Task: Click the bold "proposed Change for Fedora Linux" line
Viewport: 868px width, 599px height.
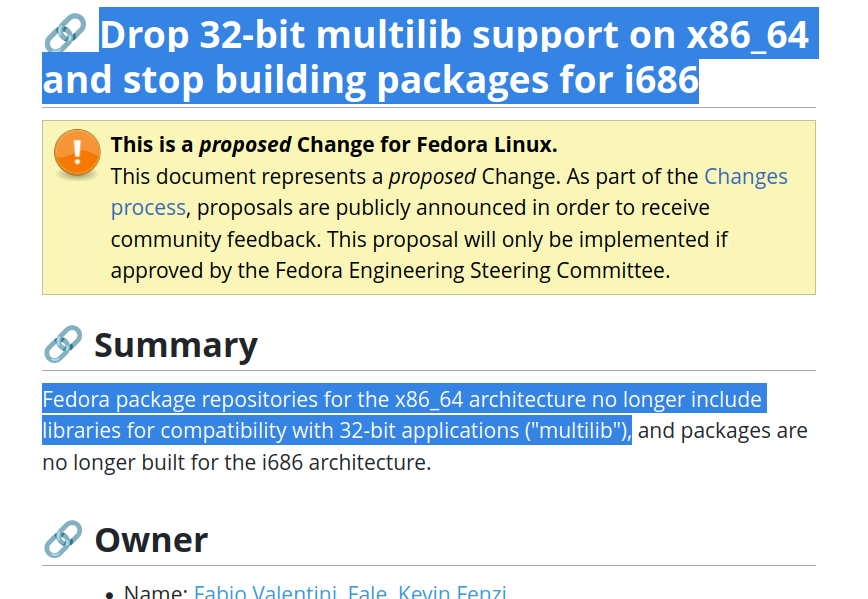Action: coord(334,144)
